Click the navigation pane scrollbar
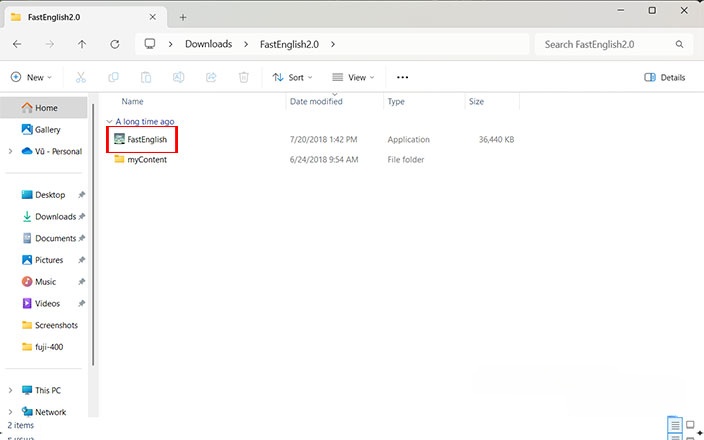704x440 pixels. coord(93,234)
